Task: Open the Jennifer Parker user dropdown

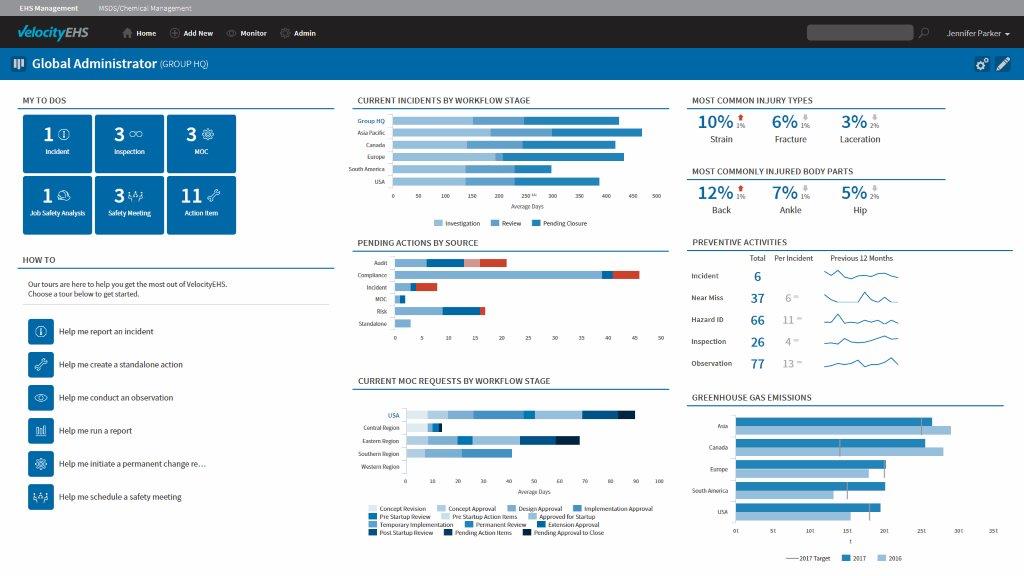Action: pyautogui.click(x=977, y=33)
